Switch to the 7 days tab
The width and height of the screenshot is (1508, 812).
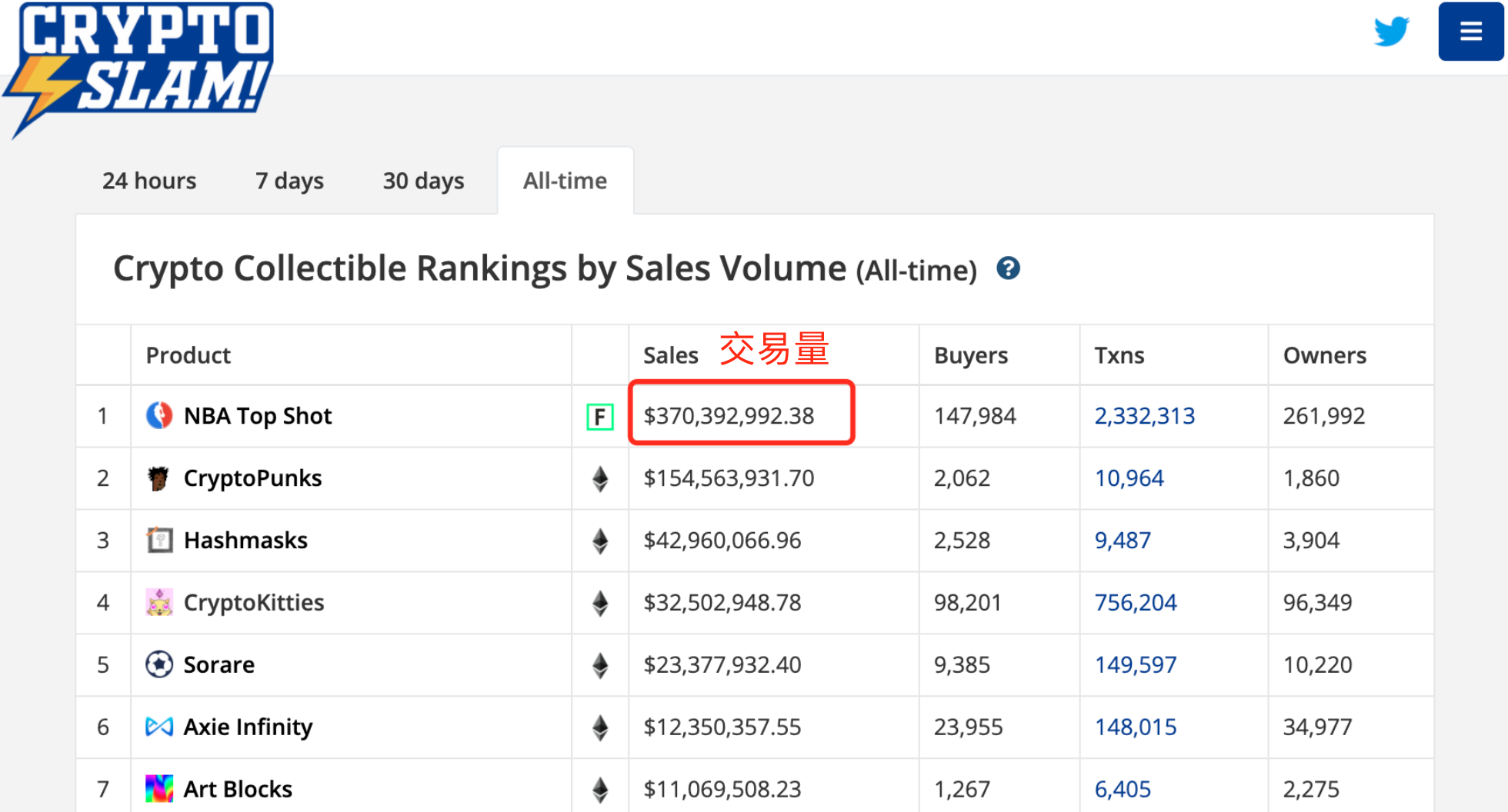click(289, 181)
